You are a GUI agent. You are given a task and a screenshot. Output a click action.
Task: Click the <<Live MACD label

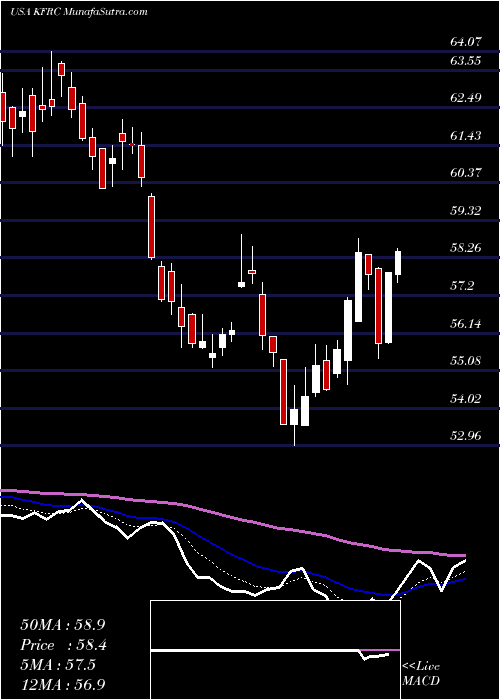(421, 674)
